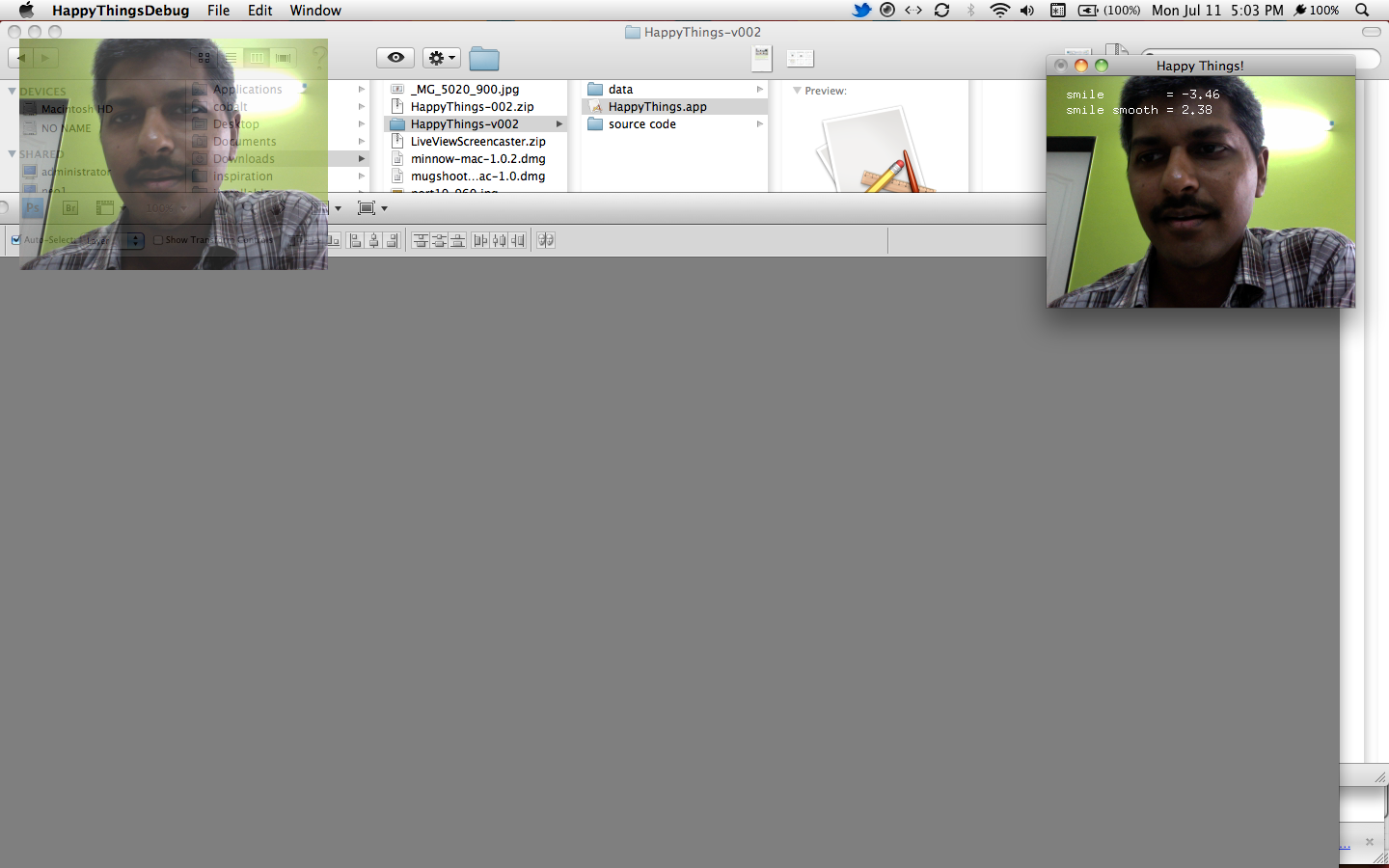Click the Auto-Align Layers icon

[x=546, y=240]
